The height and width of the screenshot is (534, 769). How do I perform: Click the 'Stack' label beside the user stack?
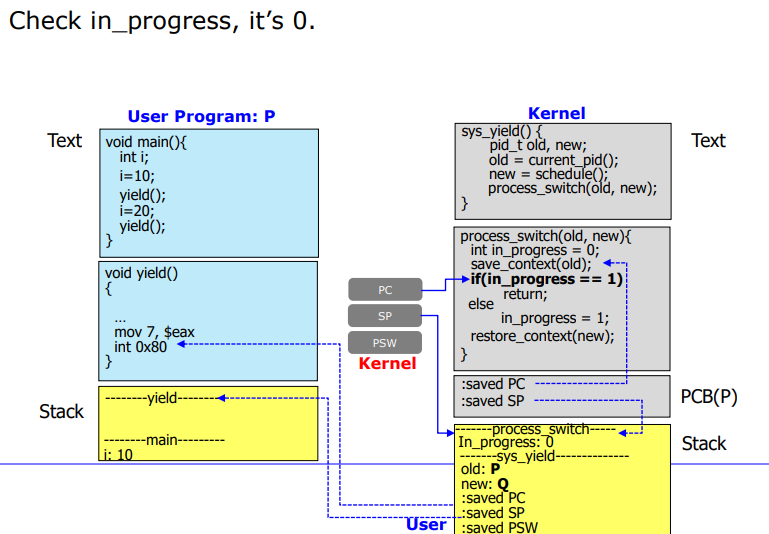(61, 411)
